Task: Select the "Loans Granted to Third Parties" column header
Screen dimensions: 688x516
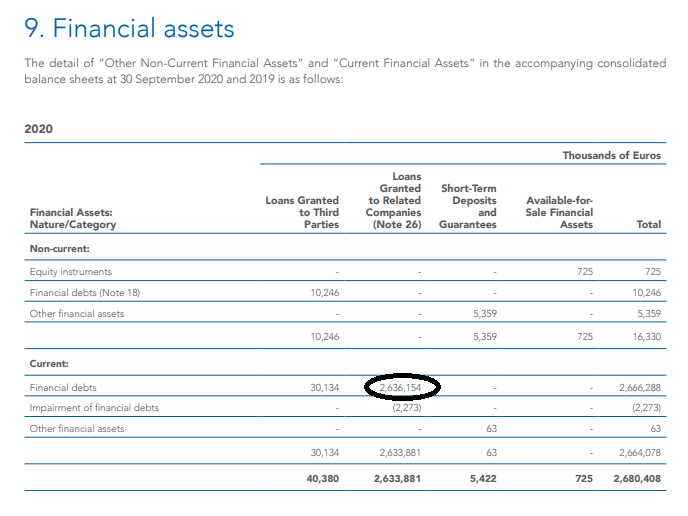Action: pyautogui.click(x=302, y=212)
